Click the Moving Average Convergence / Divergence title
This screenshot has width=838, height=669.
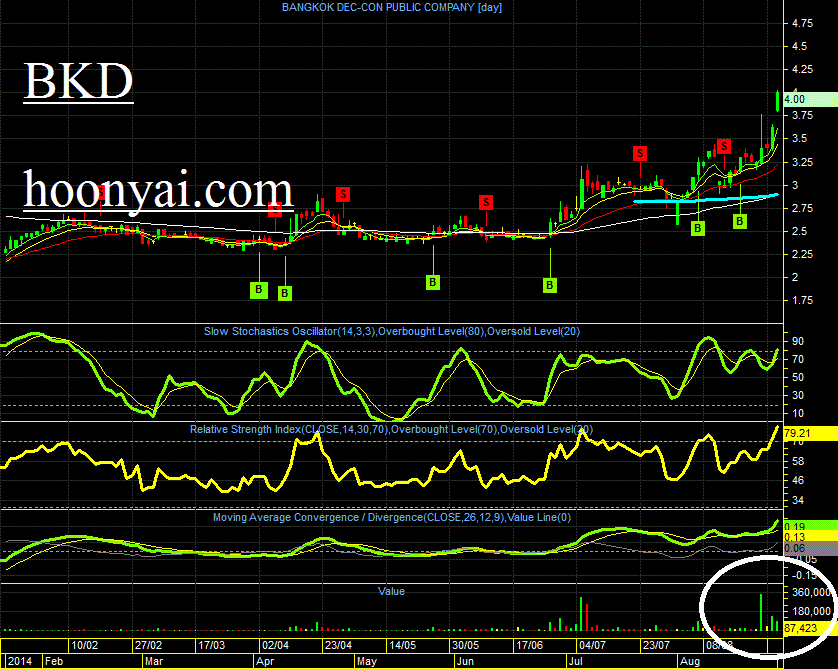[x=392, y=517]
